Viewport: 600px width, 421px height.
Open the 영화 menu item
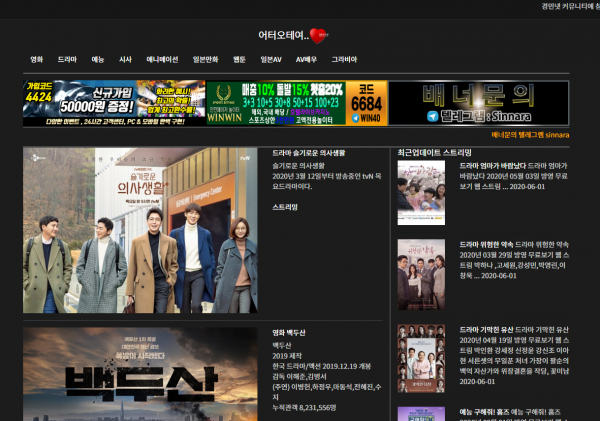tap(37, 59)
